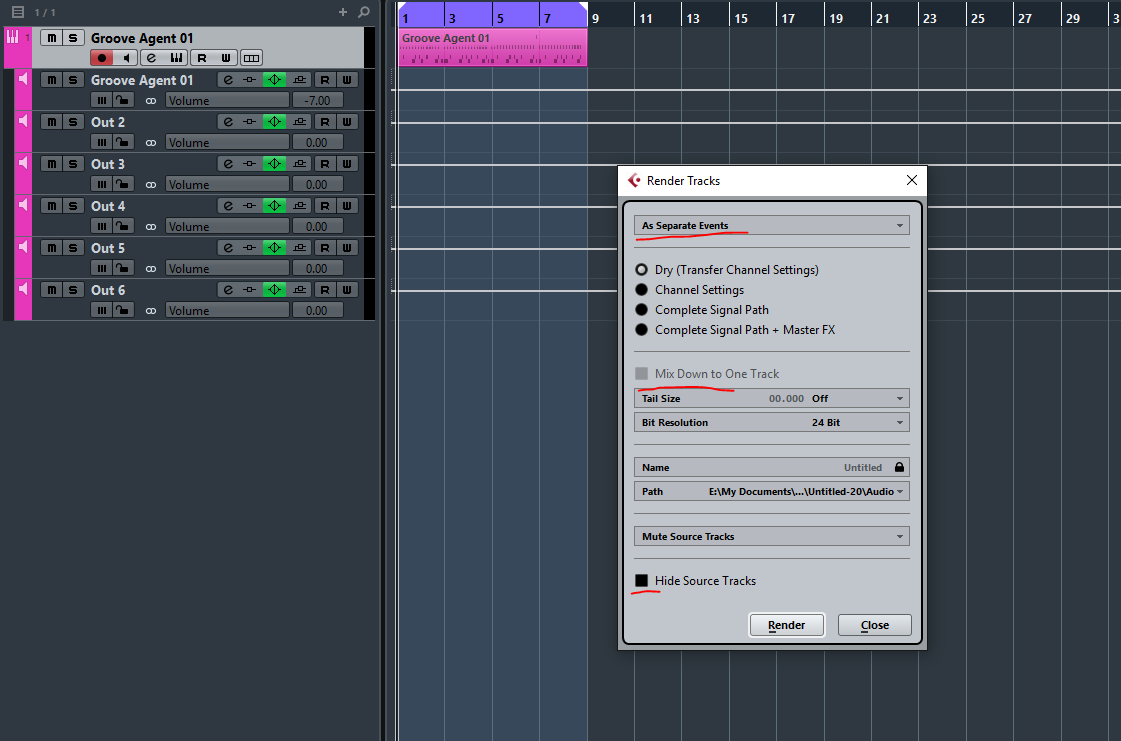
Task: Solo the Groove Agent 01 instrument track
Action: click(73, 38)
